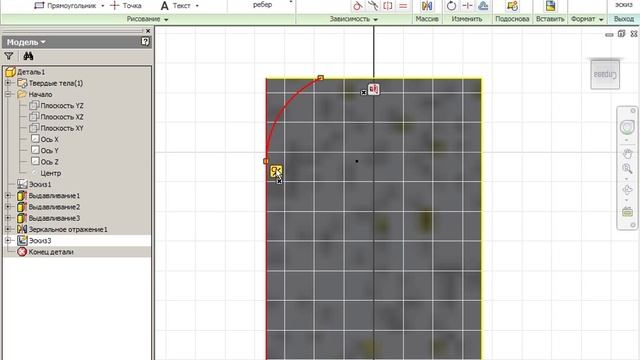
Task: Expand Зеркальное отражение1 node
Action: tap(8, 229)
